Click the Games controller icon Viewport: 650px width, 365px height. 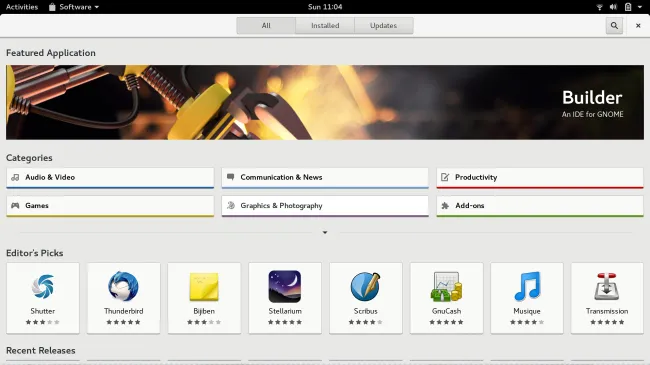(15, 205)
